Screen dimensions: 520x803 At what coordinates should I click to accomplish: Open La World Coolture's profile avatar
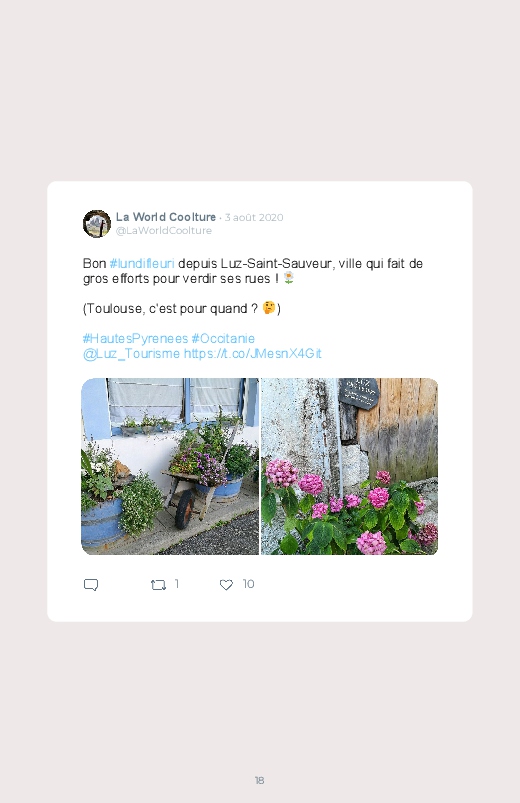(97, 224)
